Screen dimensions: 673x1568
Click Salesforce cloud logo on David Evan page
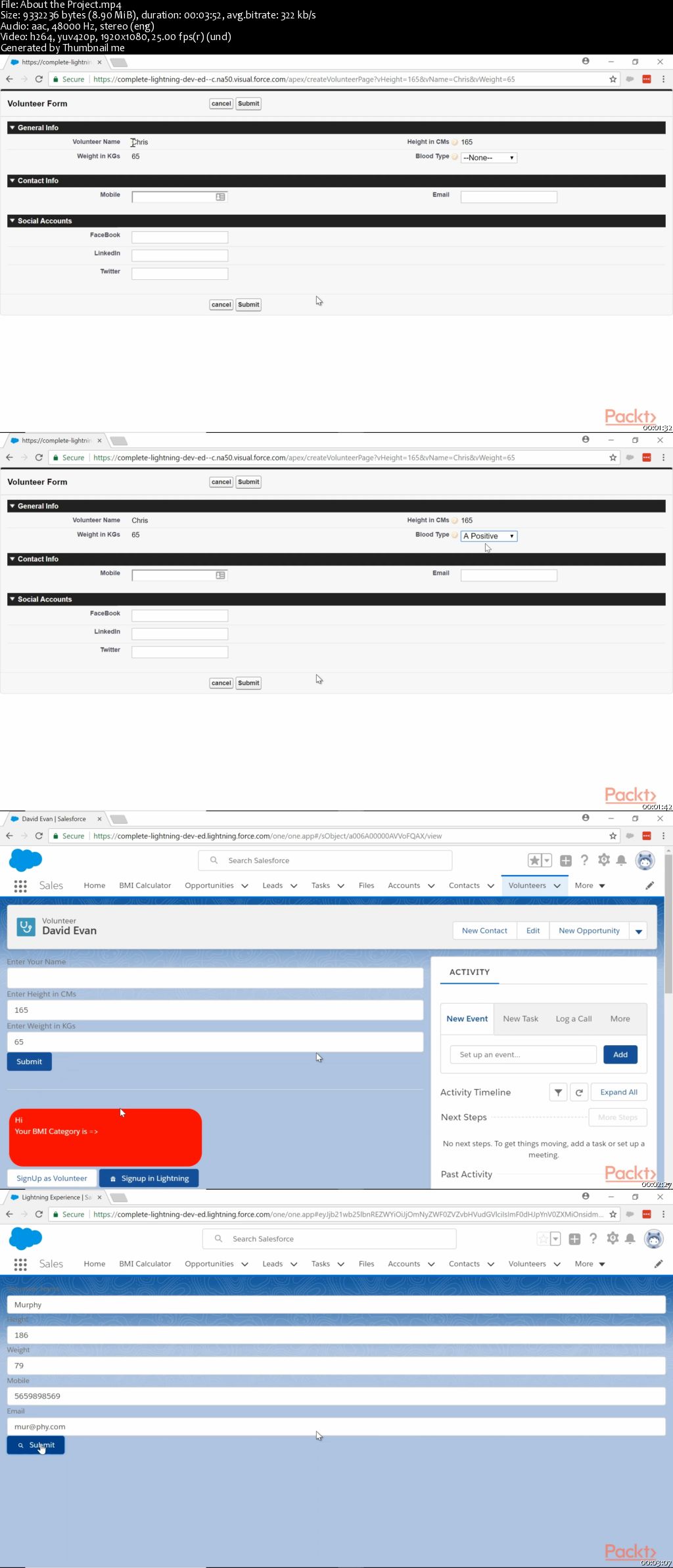pos(26,860)
